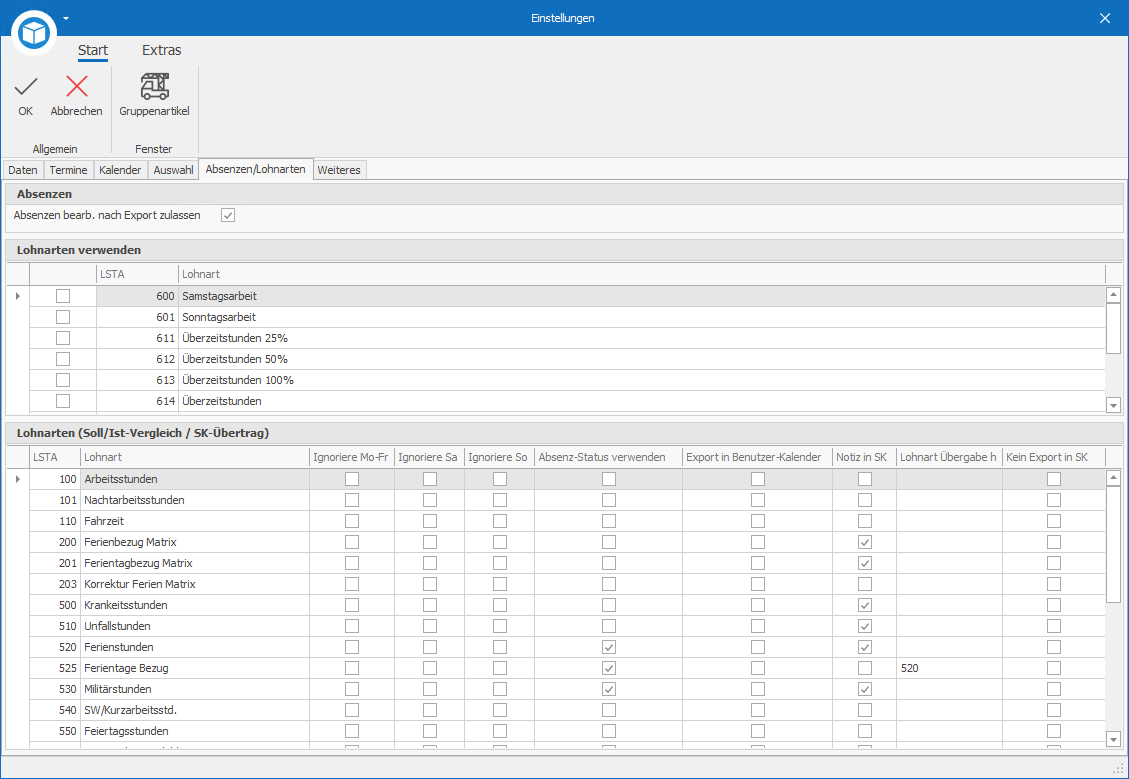Click Lohnart Übergabe cell showing 520
The height and width of the screenshot is (779, 1129).
click(x=949, y=668)
